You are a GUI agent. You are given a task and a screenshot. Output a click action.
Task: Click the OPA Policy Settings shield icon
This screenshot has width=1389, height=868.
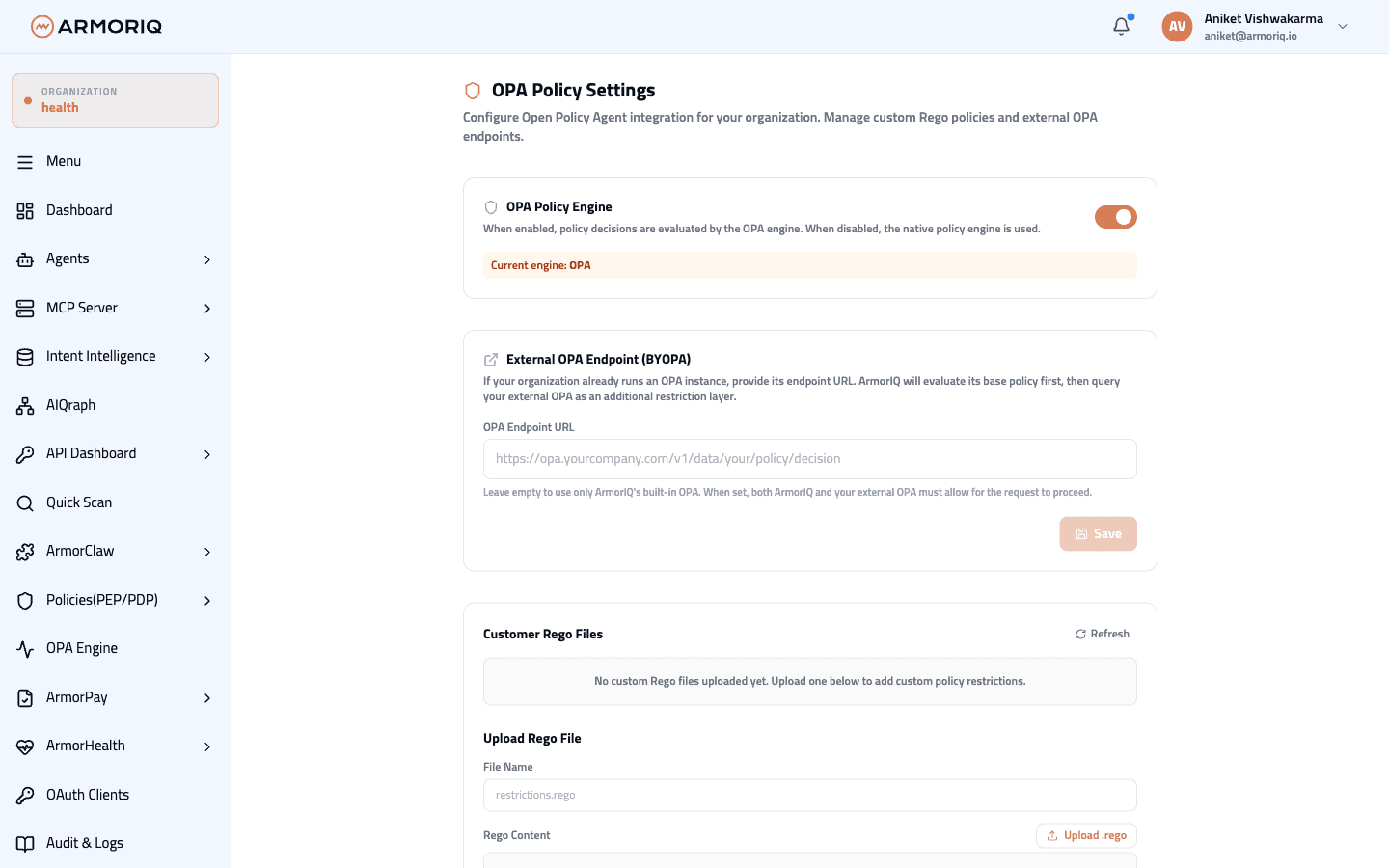click(473, 91)
